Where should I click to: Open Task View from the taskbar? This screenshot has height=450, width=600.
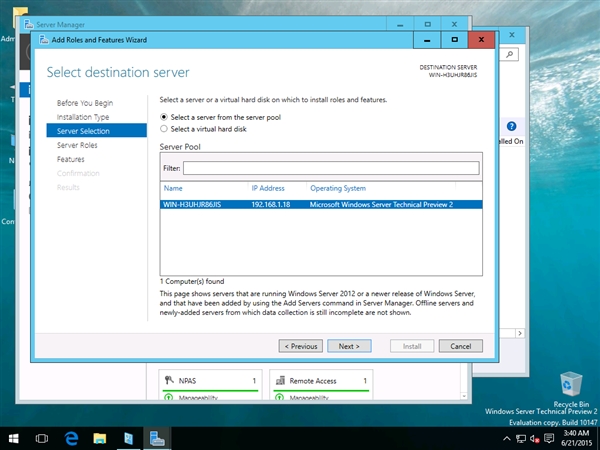(42, 438)
